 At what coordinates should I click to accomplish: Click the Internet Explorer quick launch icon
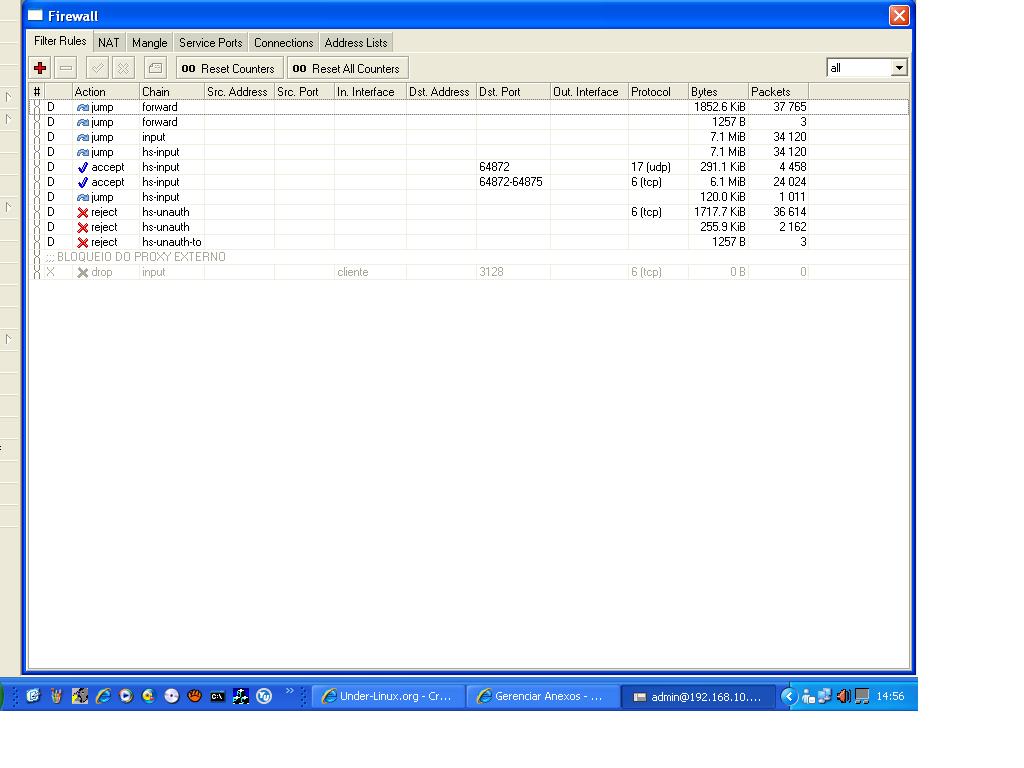click(103, 696)
